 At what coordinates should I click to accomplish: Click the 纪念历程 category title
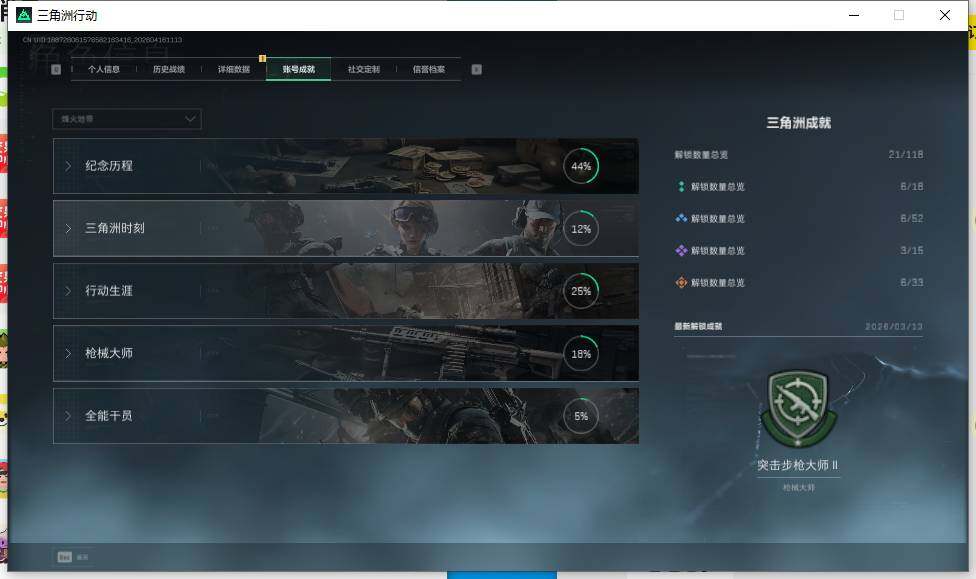pyautogui.click(x=109, y=166)
